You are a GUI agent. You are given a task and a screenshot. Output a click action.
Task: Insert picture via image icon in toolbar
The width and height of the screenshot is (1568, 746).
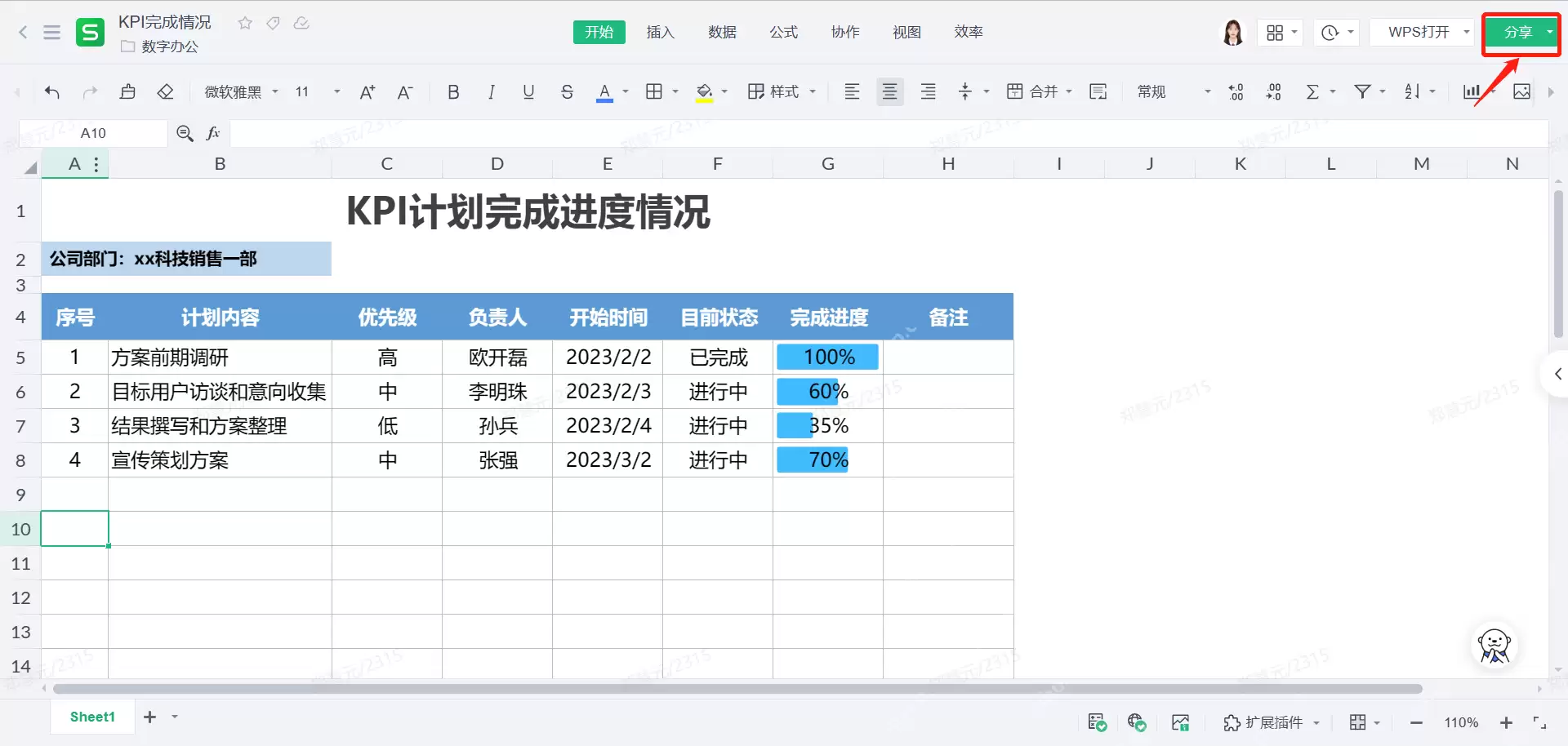[1522, 91]
